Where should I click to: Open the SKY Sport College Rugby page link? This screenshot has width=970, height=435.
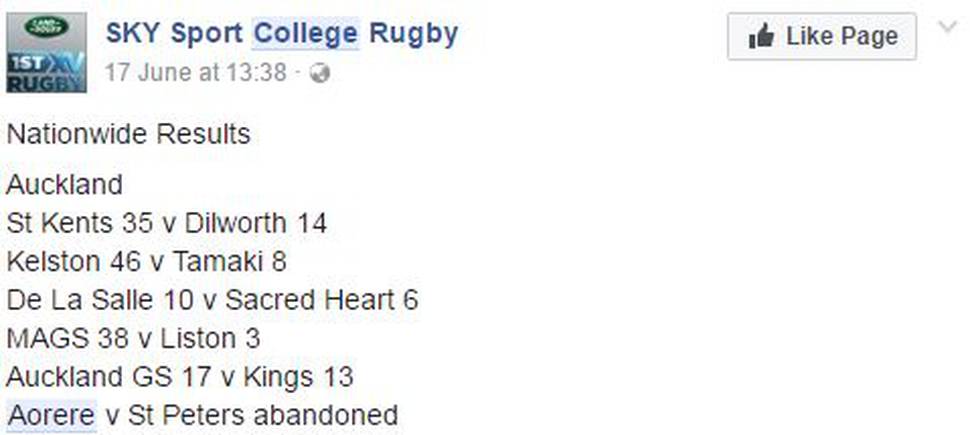(x=282, y=33)
